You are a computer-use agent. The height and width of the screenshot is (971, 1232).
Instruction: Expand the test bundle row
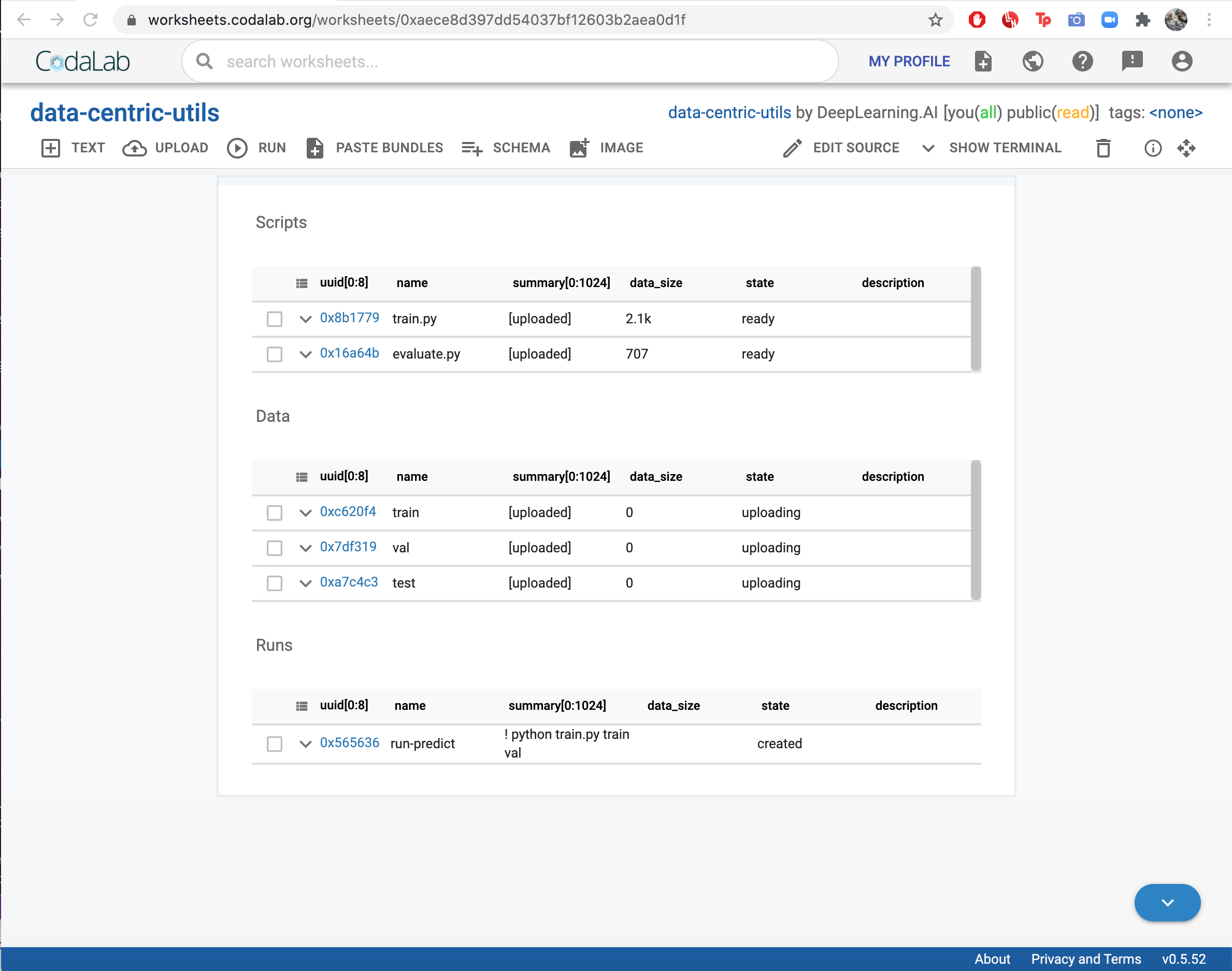305,583
